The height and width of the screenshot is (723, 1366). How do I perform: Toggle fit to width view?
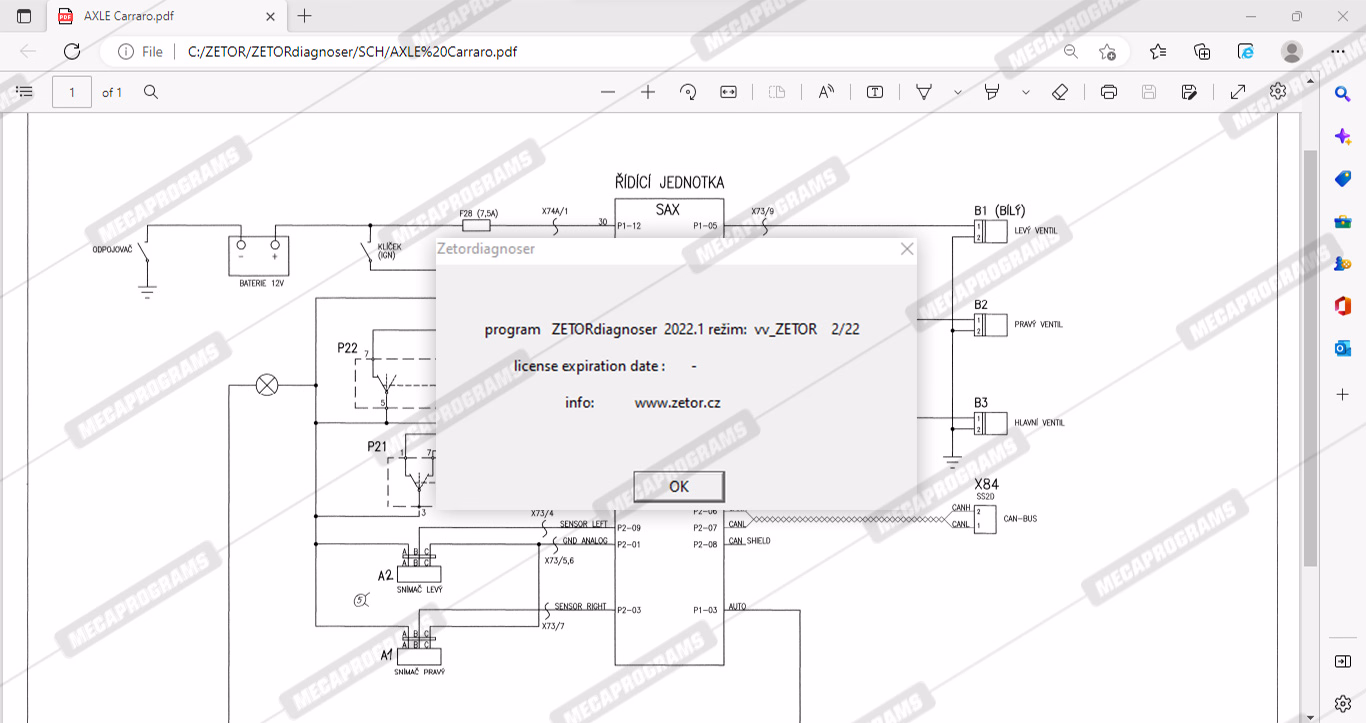pyautogui.click(x=728, y=92)
